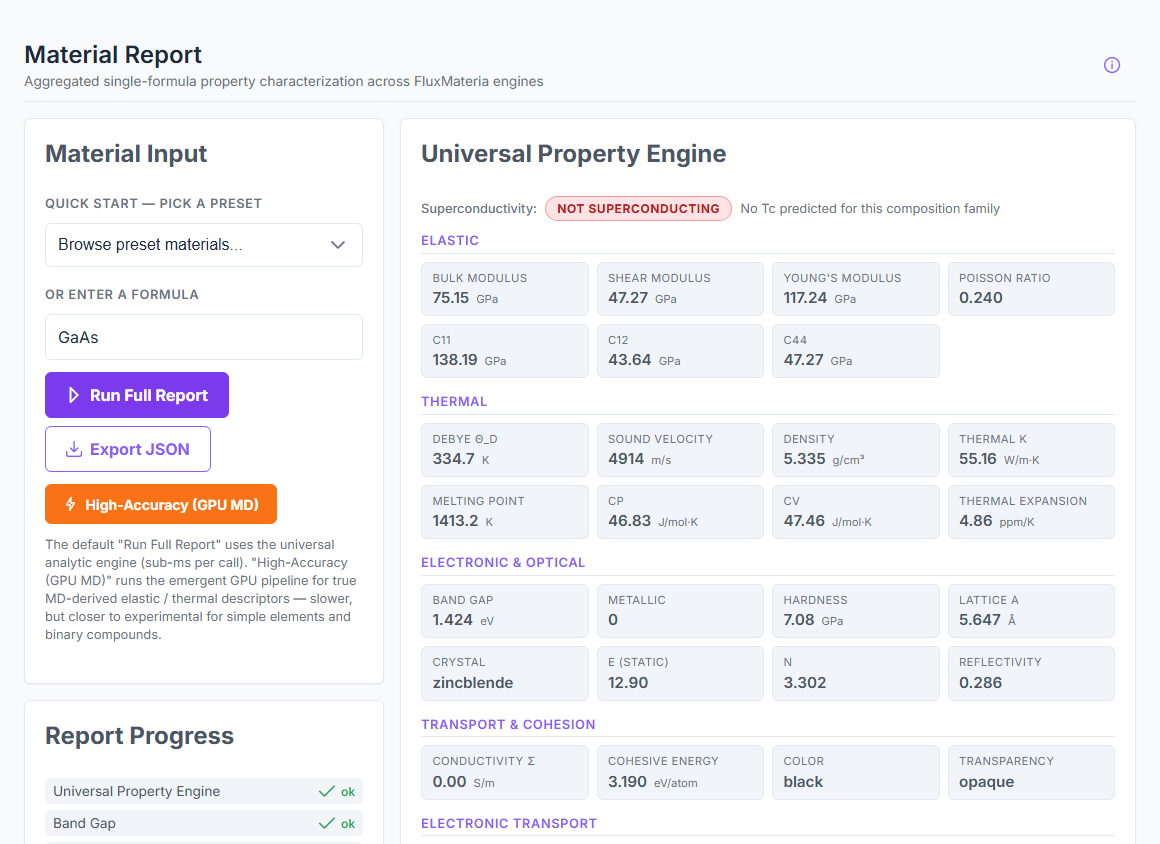This screenshot has width=1160, height=844.
Task: Click the preset dropdown chevron arrow
Action: click(337, 245)
